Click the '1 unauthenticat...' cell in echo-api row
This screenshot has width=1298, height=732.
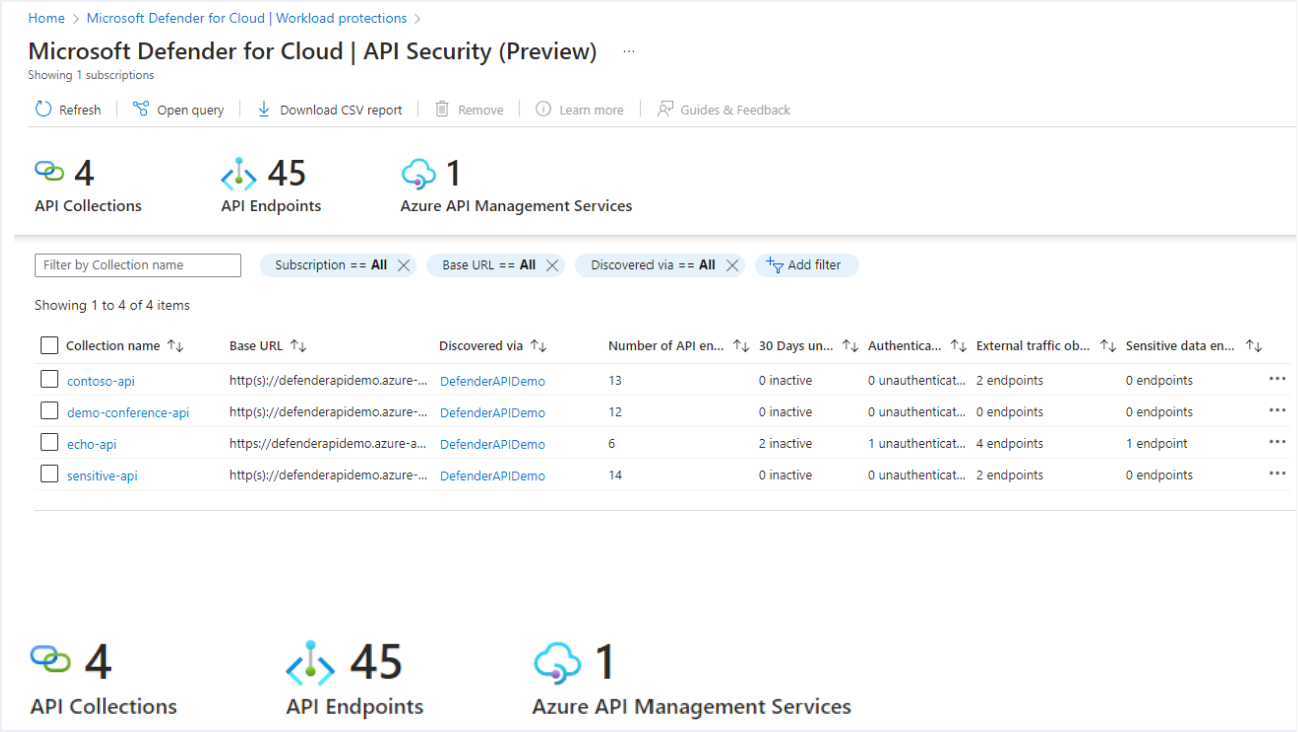[x=917, y=444]
